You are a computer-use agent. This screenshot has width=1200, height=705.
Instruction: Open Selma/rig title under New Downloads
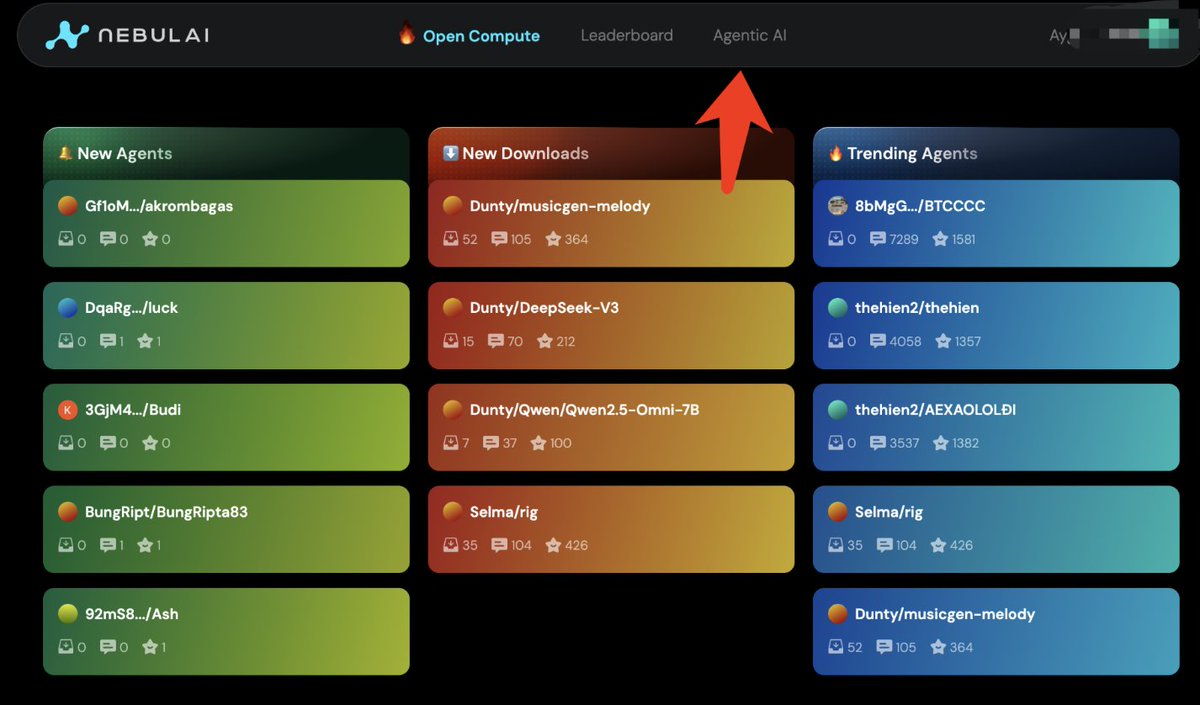[x=504, y=512]
